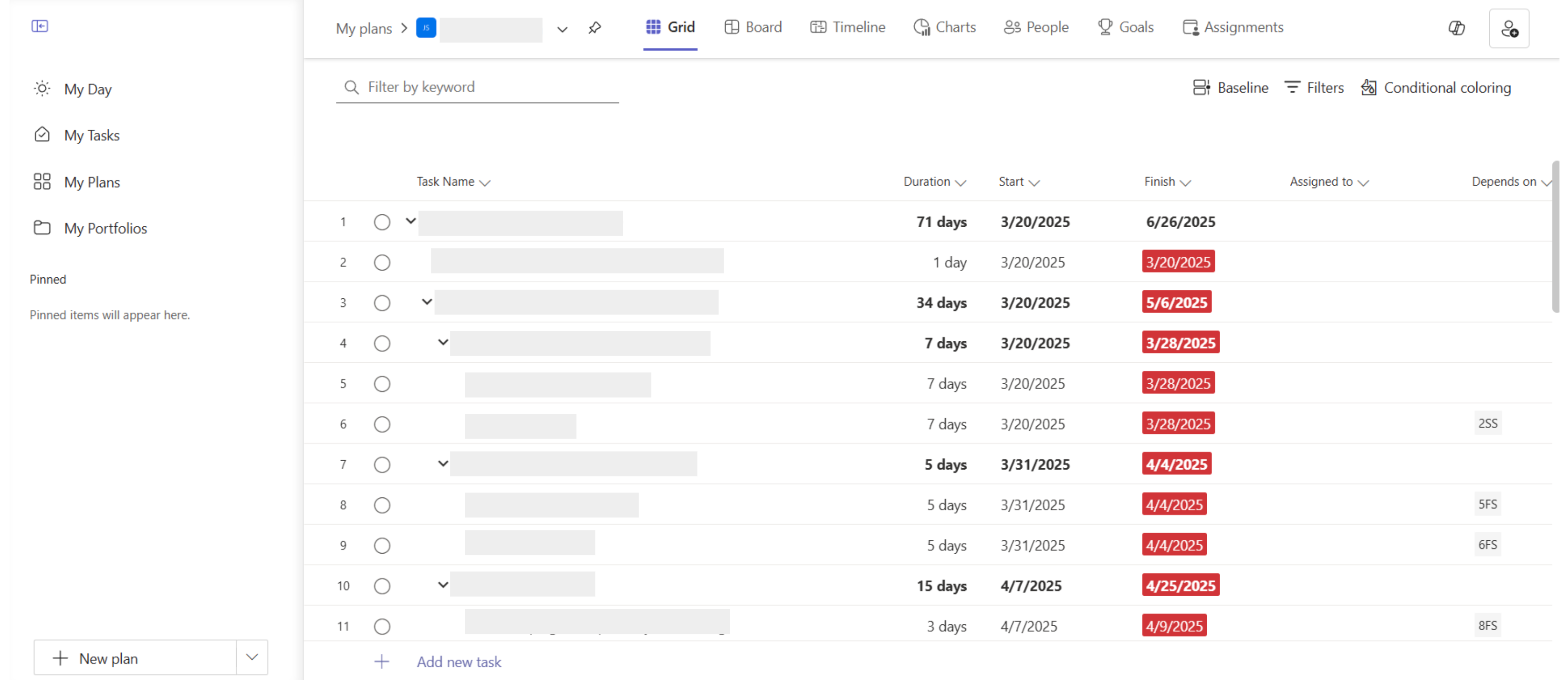Collapse the left navigation pane icon

[40, 26]
